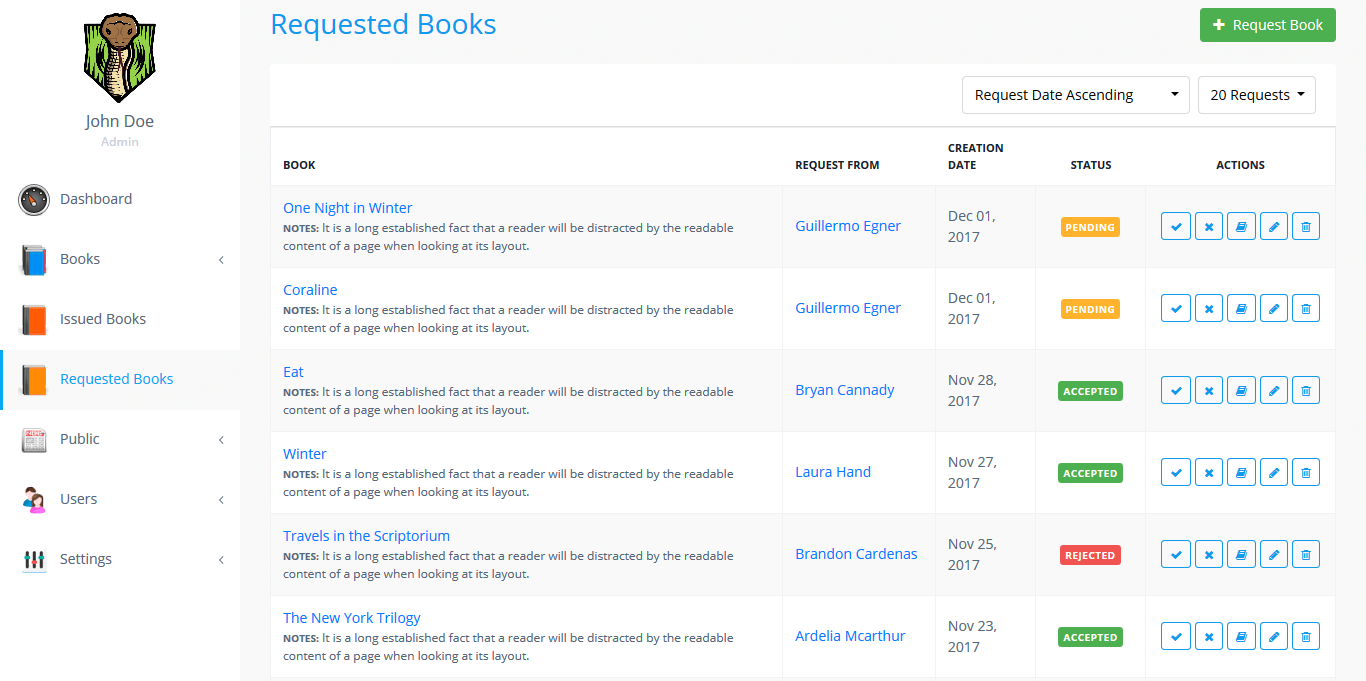Edit the Winter request with the pencil icon

[1273, 473]
